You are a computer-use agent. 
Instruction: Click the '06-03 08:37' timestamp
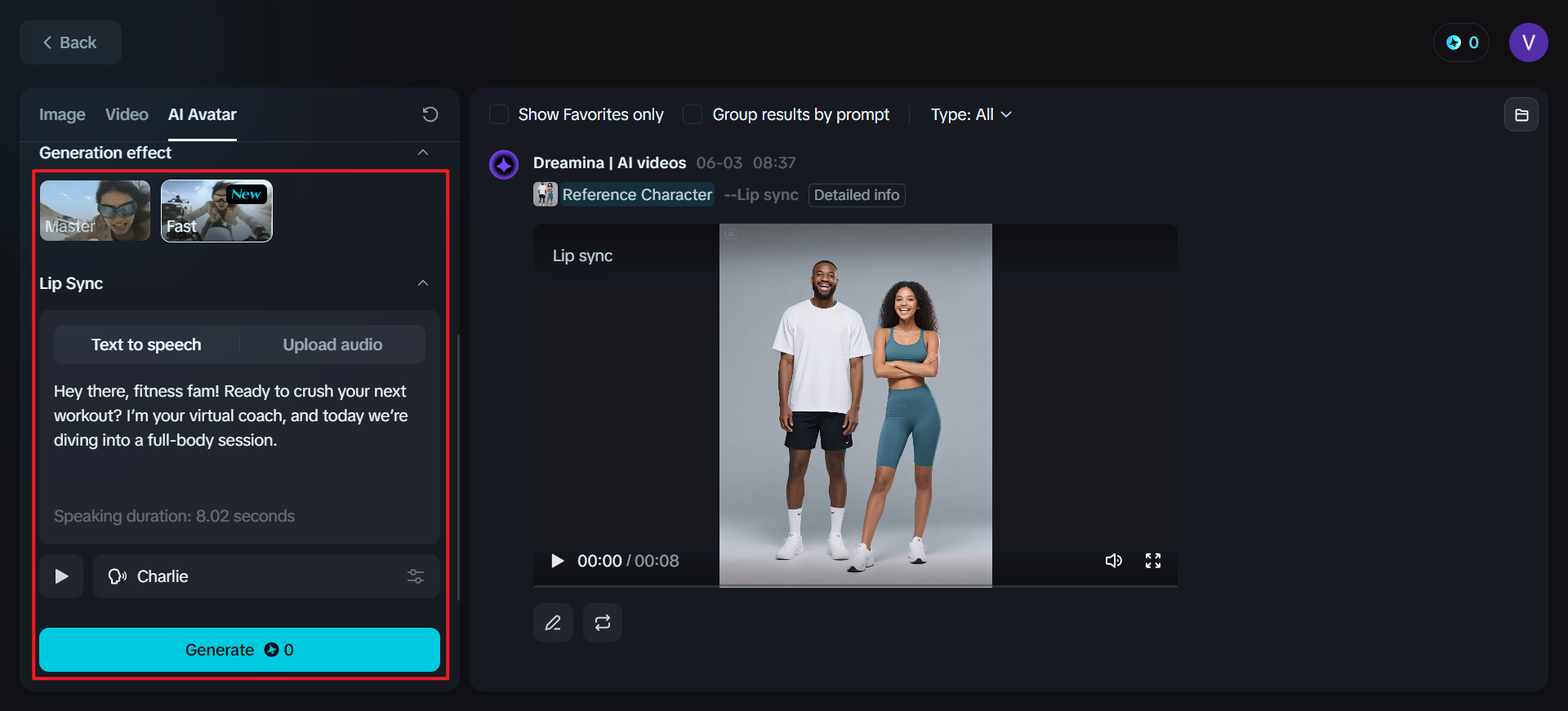point(746,162)
